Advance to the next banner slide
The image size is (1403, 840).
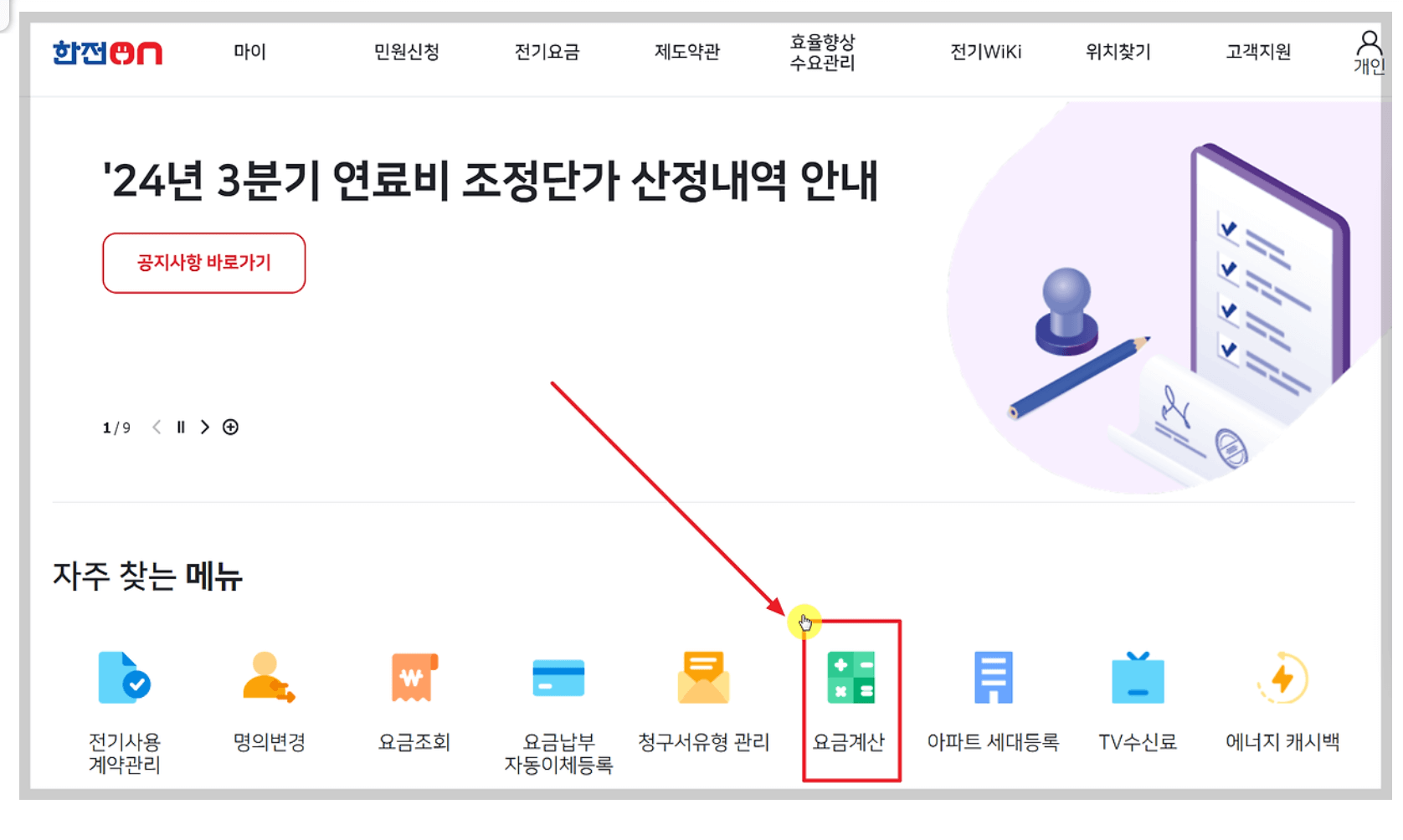tap(205, 427)
